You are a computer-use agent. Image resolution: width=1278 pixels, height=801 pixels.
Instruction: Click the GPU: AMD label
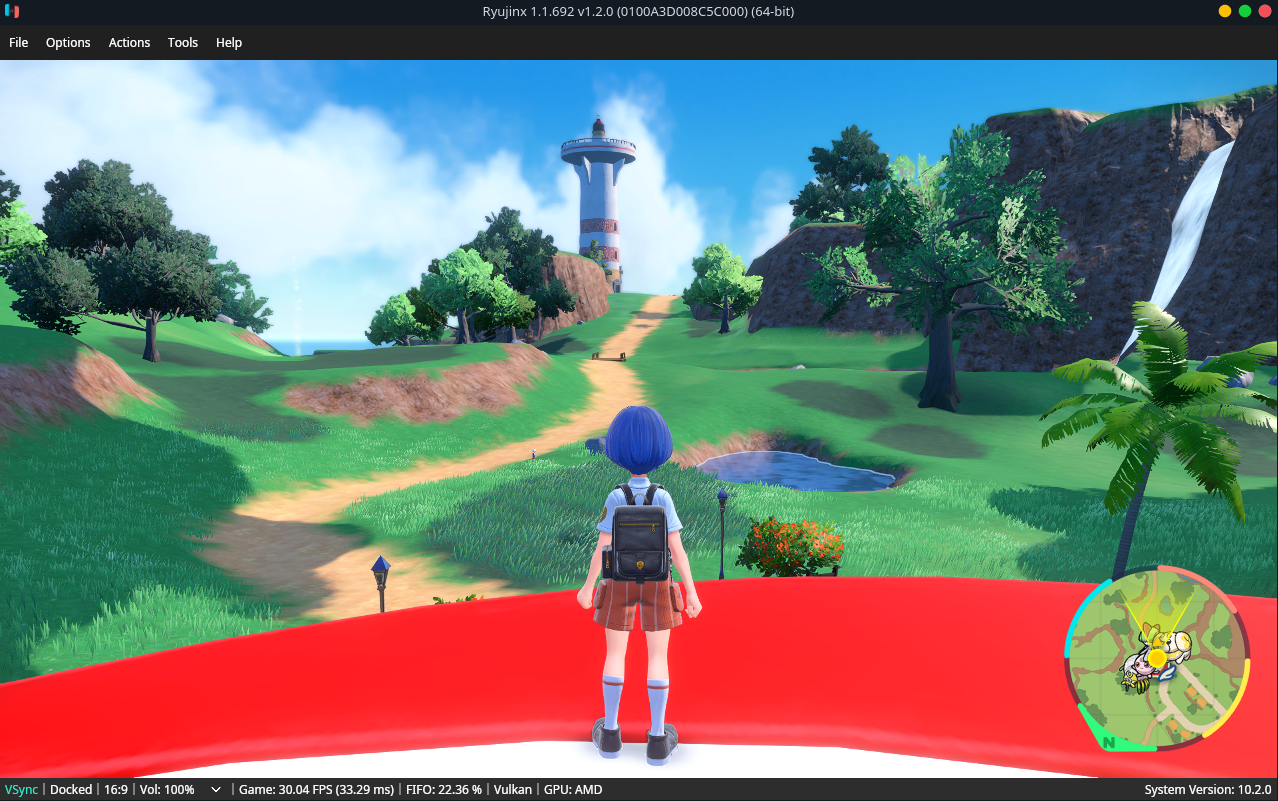[x=573, y=790]
